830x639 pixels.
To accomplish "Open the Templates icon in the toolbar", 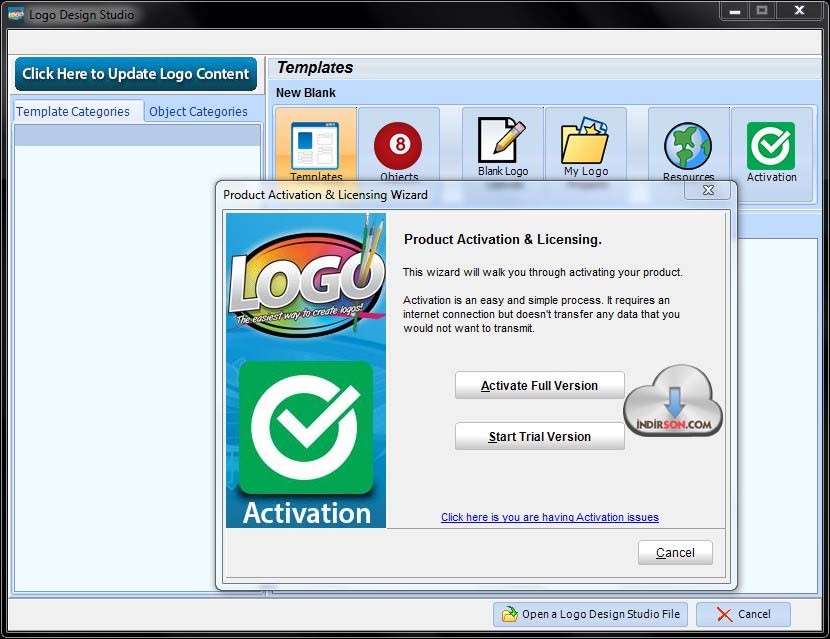I will 316,147.
